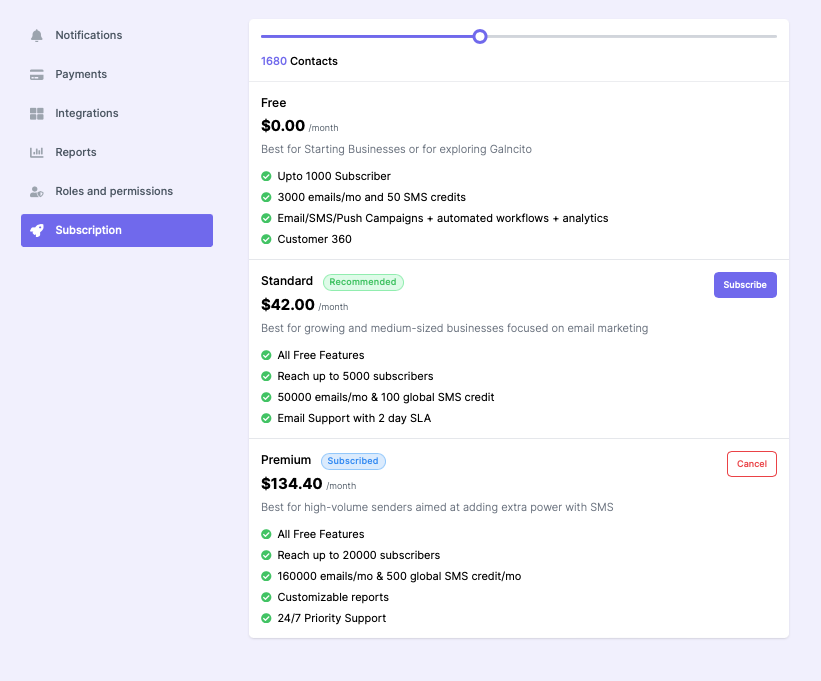Image resolution: width=821 pixels, height=681 pixels.
Task: Click the Standard plan title
Action: [287, 281]
